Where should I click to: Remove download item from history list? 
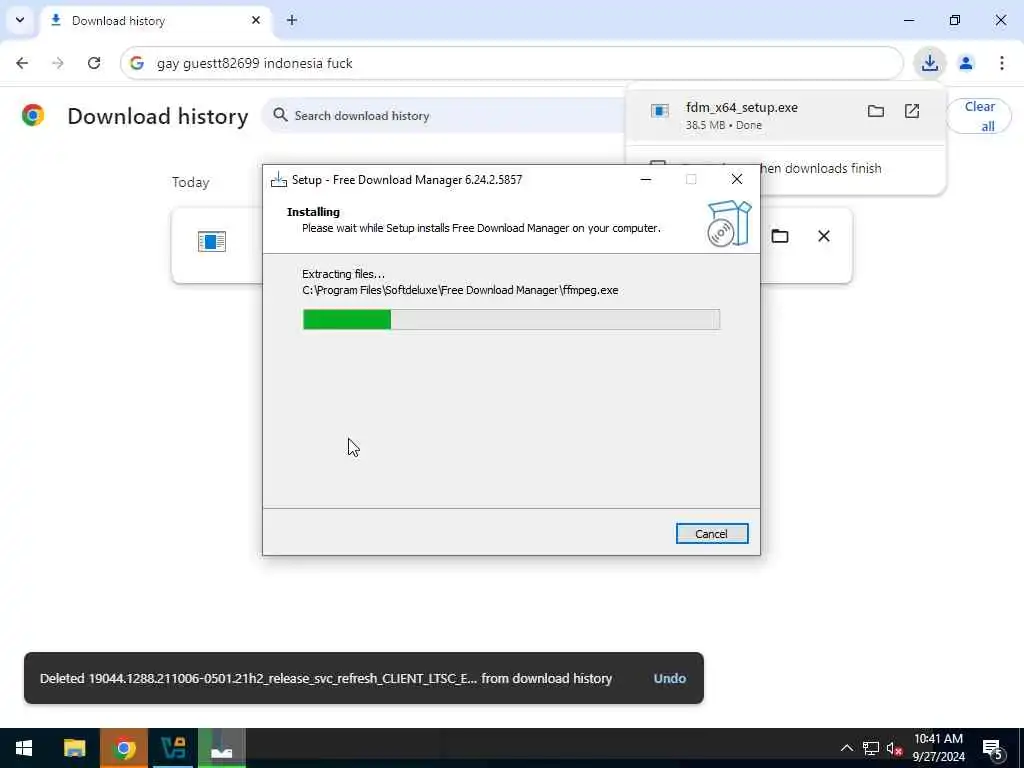coord(824,236)
